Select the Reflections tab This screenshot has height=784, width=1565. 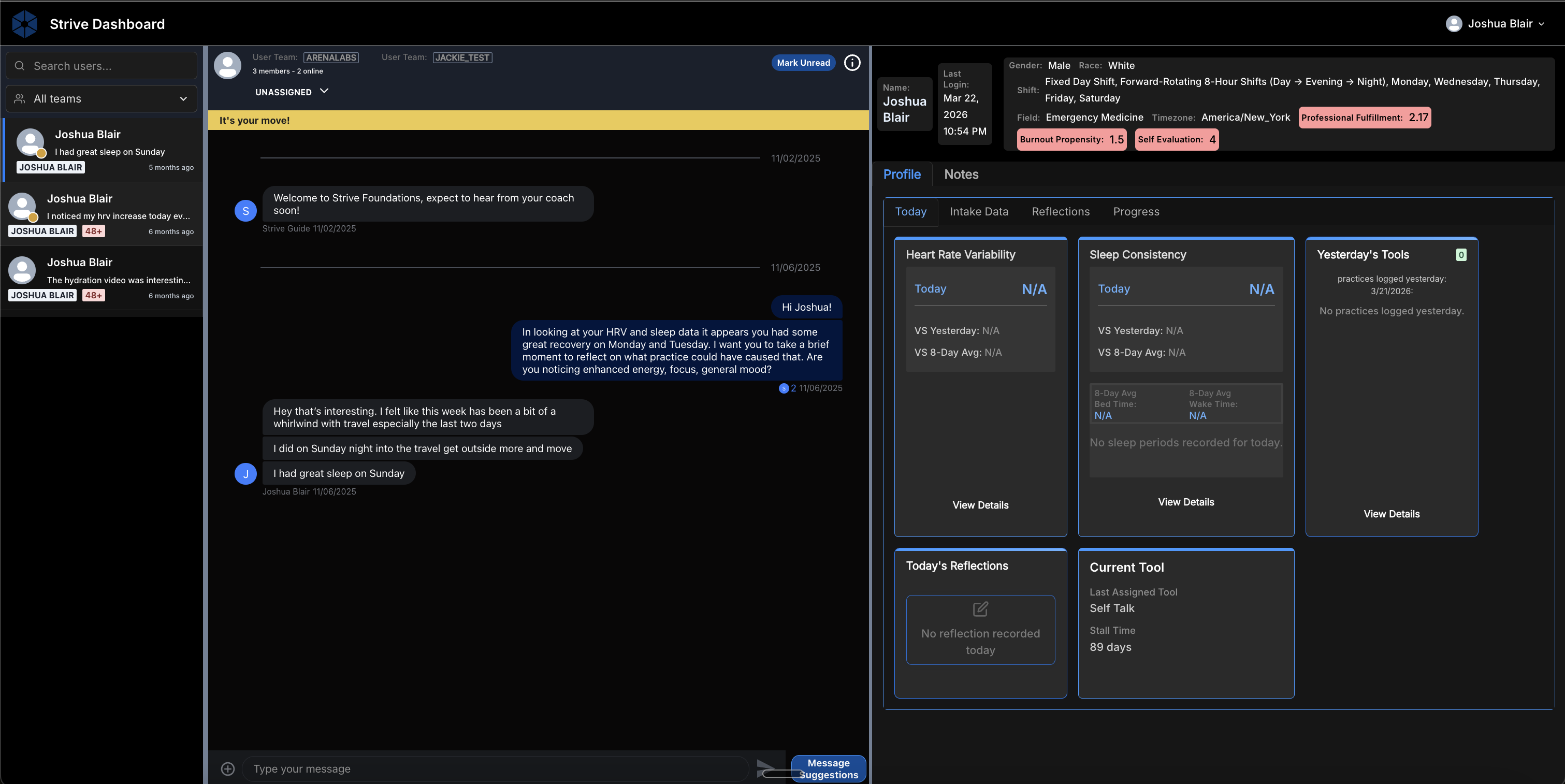[1060, 211]
